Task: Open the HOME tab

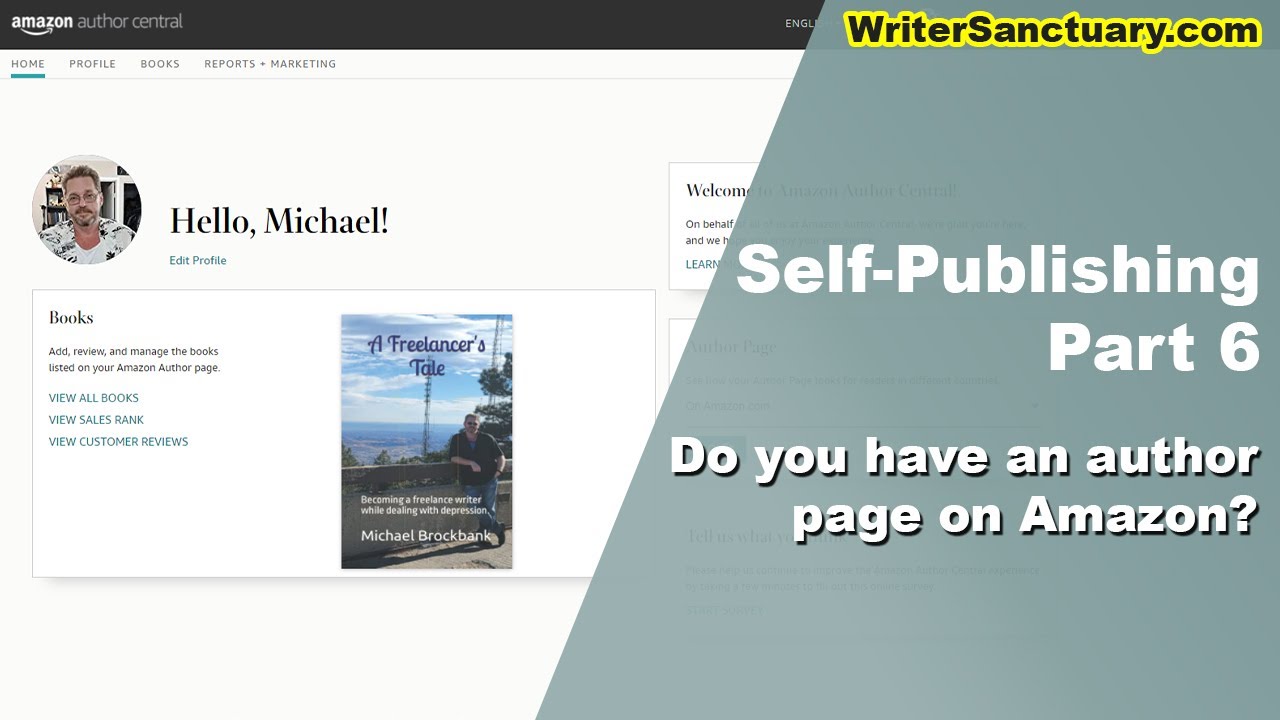Action: pos(28,64)
